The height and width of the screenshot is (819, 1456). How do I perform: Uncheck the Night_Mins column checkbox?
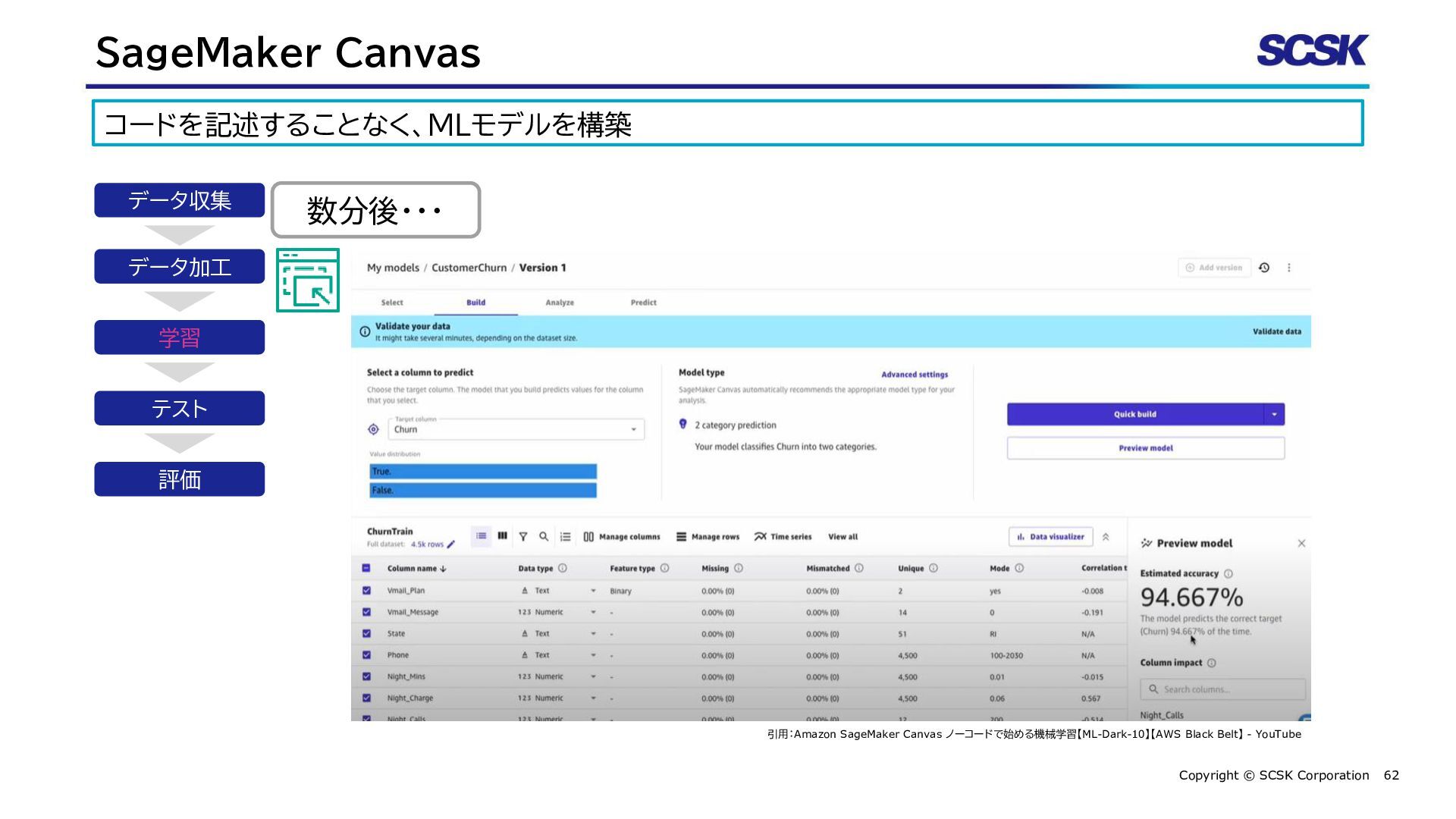[x=366, y=676]
